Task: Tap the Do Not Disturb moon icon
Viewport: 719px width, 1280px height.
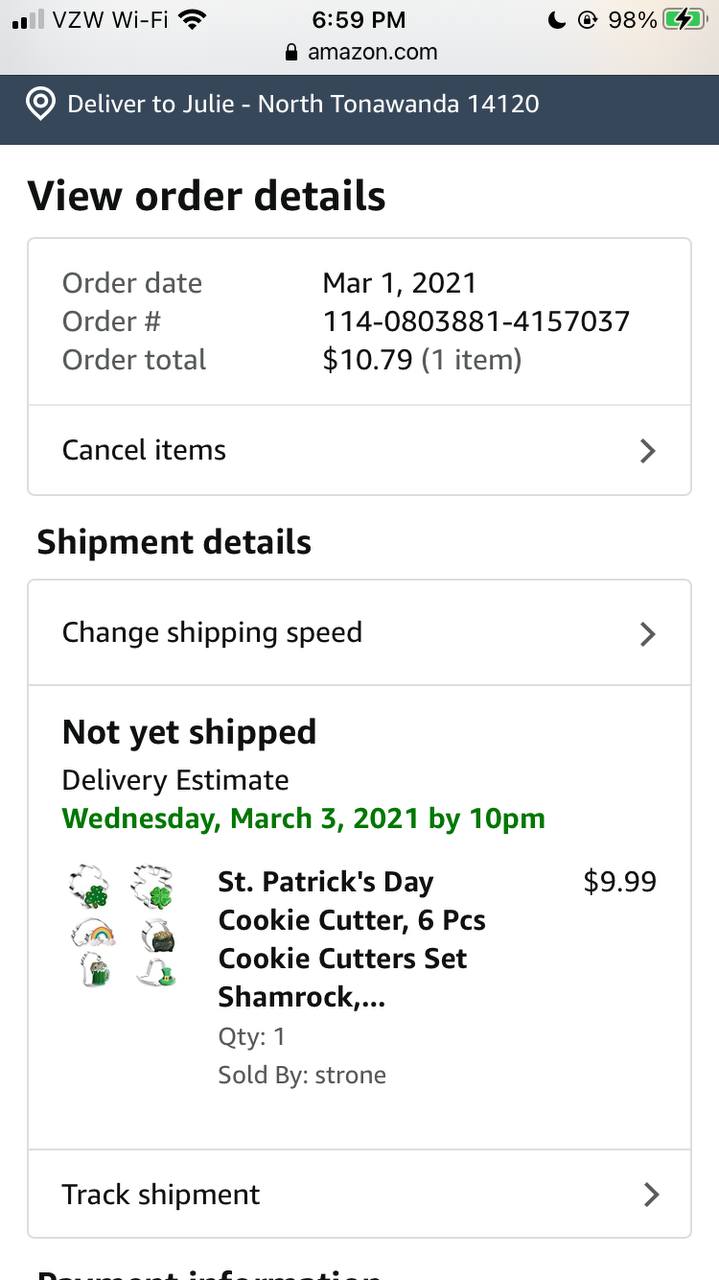Action: coord(558,20)
